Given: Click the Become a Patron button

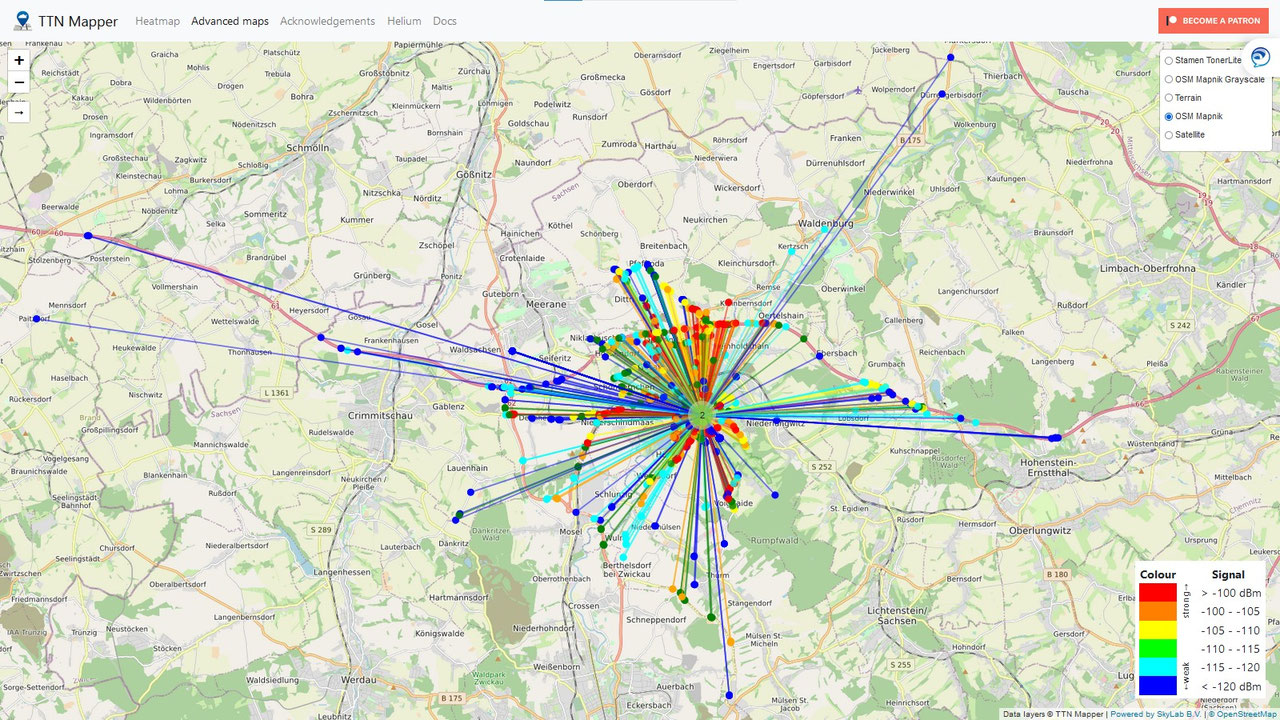Looking at the screenshot, I should click(1213, 21).
